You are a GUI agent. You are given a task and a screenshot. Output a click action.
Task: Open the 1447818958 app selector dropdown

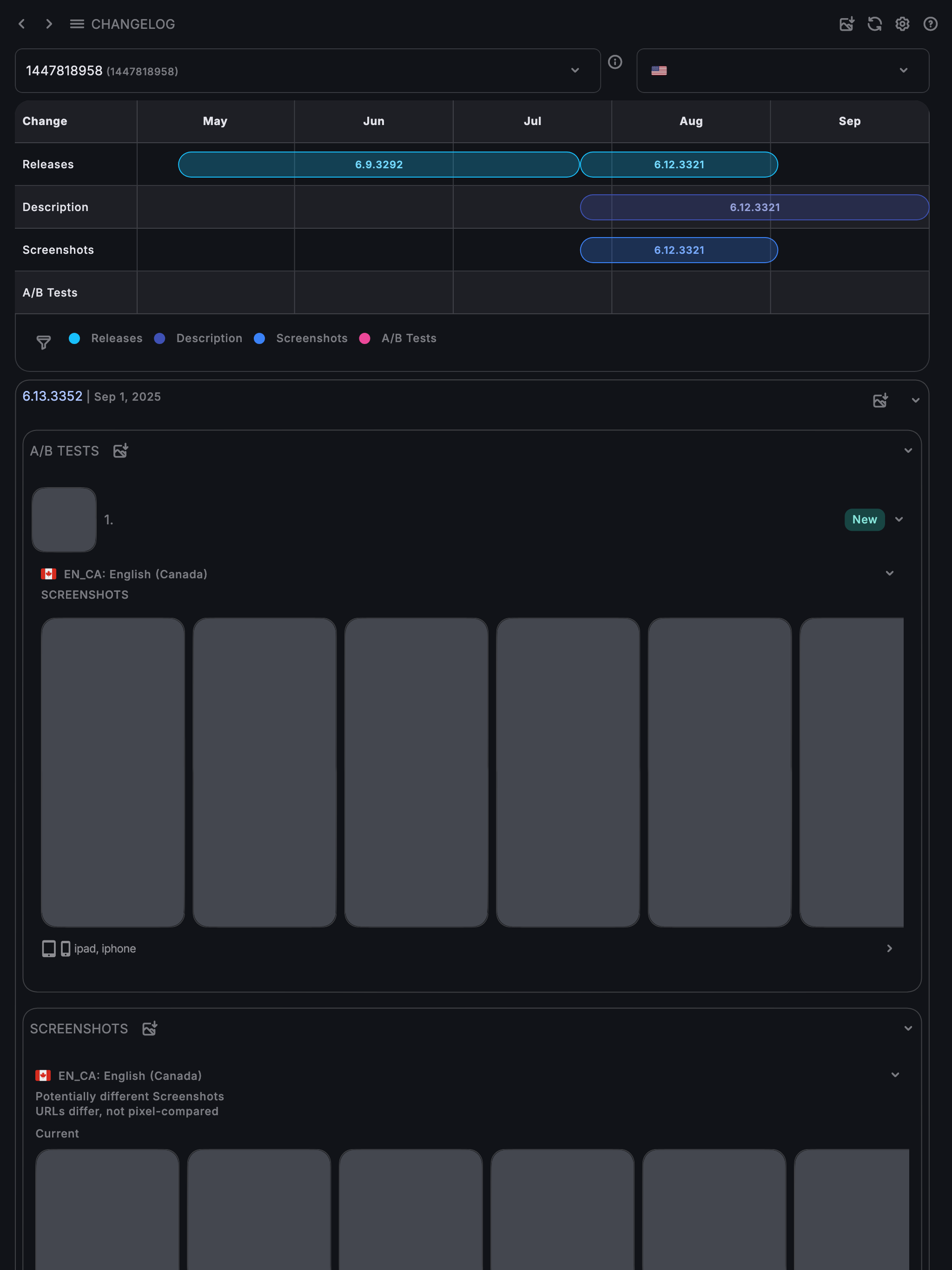point(308,71)
